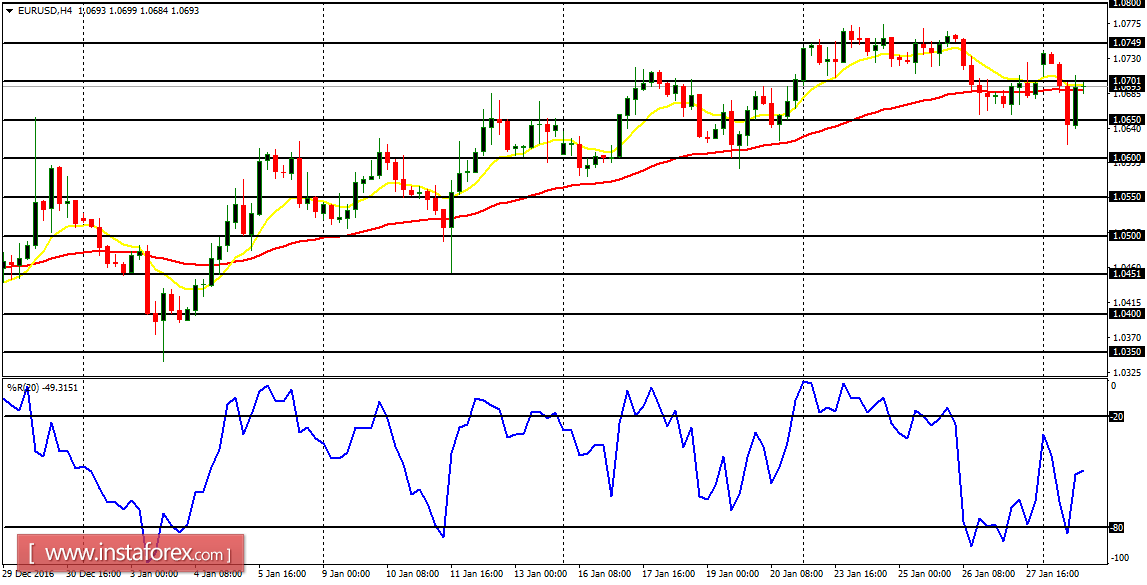Select the 1.0650 level price tag
1147x585 pixels.
coord(1125,118)
